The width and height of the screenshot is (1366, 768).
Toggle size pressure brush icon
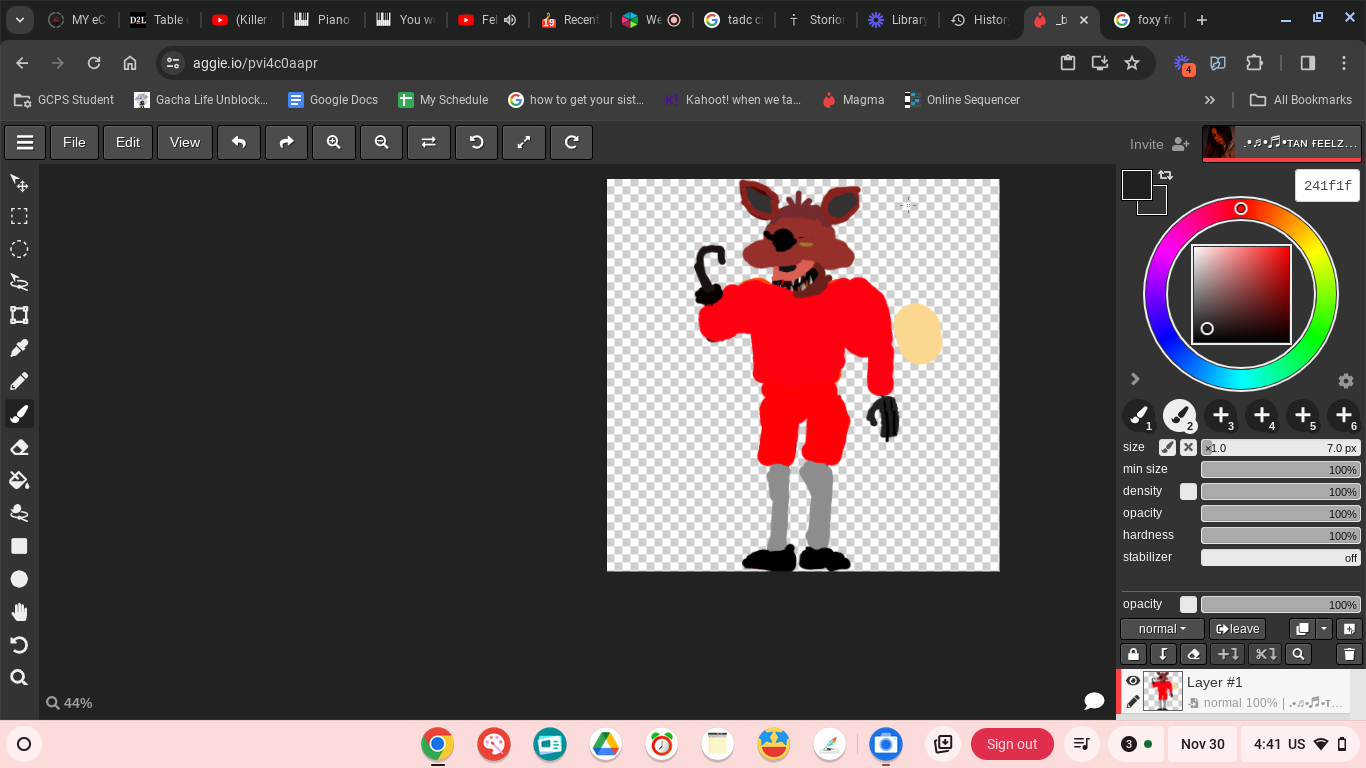tap(1167, 448)
